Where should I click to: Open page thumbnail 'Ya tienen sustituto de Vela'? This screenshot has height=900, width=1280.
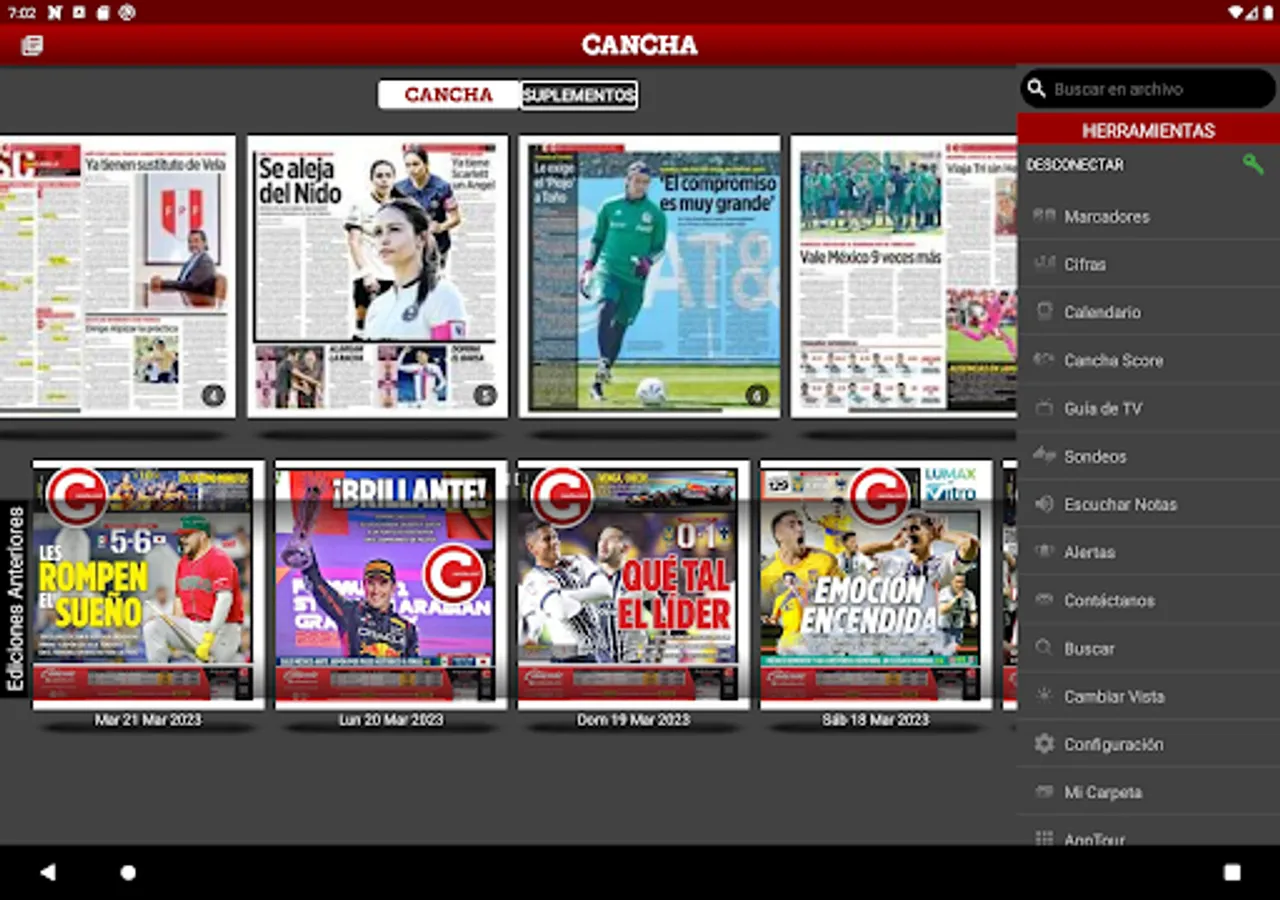[x=117, y=276]
